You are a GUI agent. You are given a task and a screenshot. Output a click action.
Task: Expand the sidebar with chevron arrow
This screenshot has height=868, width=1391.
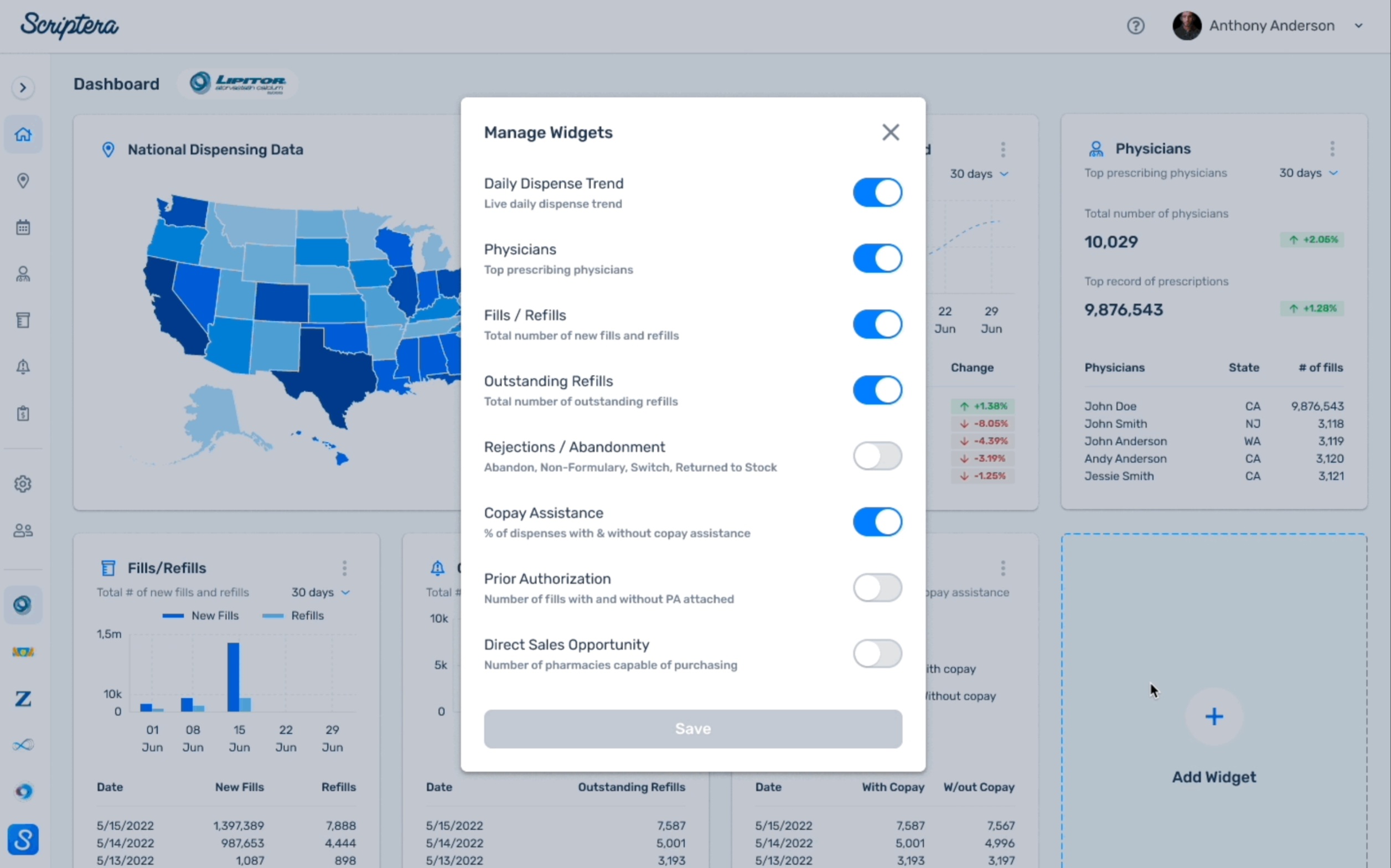(x=23, y=88)
